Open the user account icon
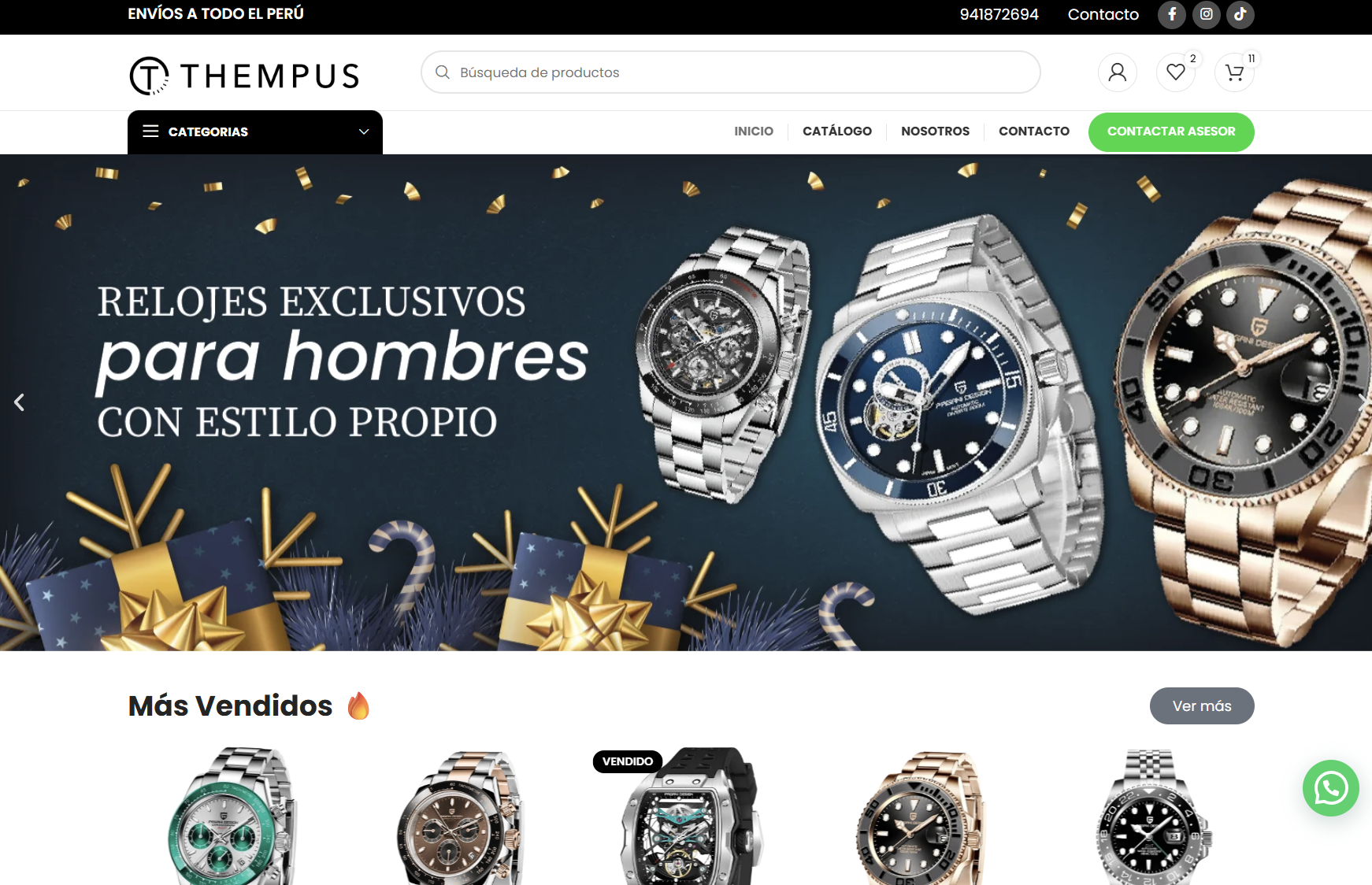Image resolution: width=1372 pixels, height=885 pixels. coord(1117,72)
